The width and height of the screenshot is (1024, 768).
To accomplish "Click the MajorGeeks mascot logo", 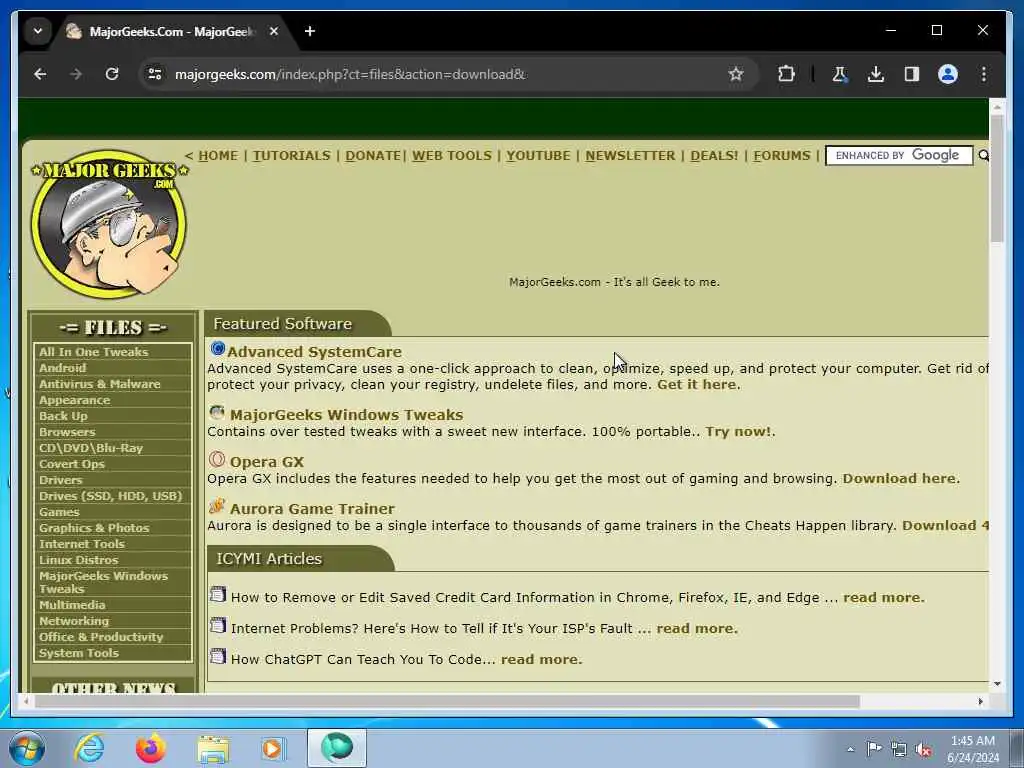I will 109,223.
